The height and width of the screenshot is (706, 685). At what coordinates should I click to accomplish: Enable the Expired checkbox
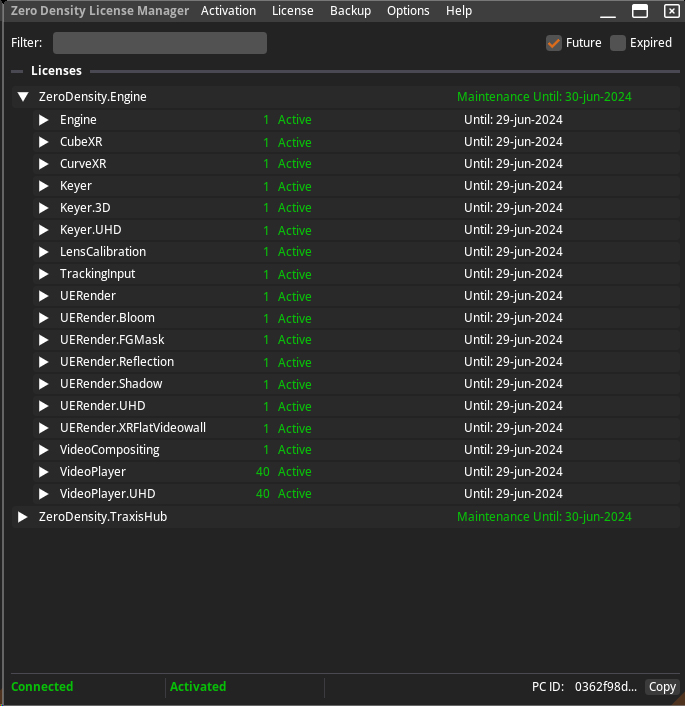618,43
